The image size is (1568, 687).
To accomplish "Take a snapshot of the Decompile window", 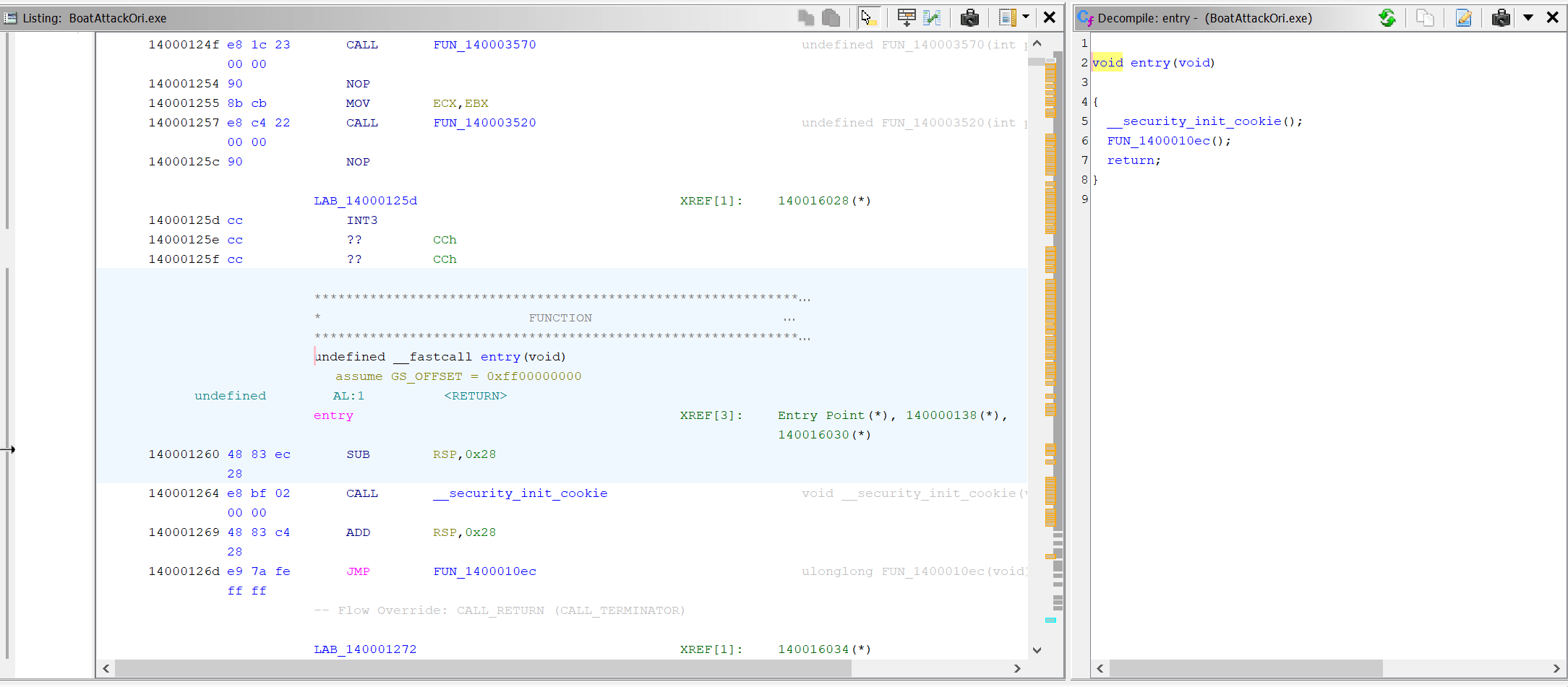I will point(1501,17).
